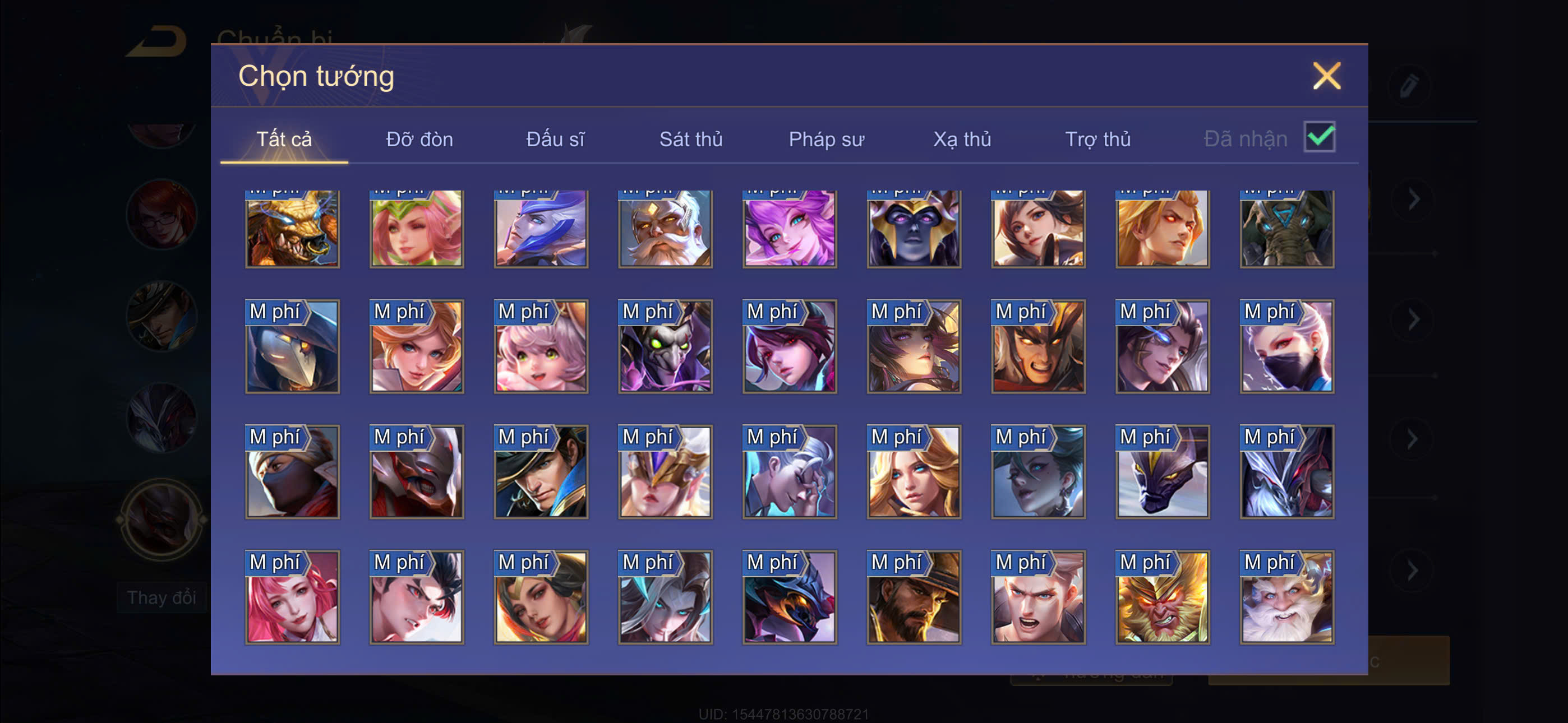1568x723 pixels.
Task: Select the green-eyed skull mask hero
Action: click(665, 346)
